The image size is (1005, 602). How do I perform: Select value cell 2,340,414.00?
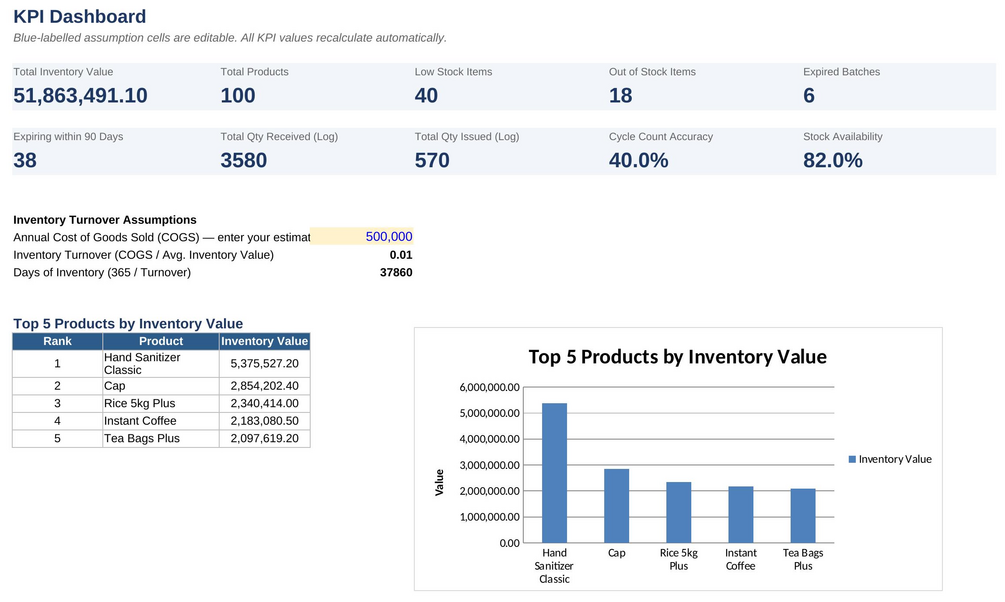click(264, 403)
